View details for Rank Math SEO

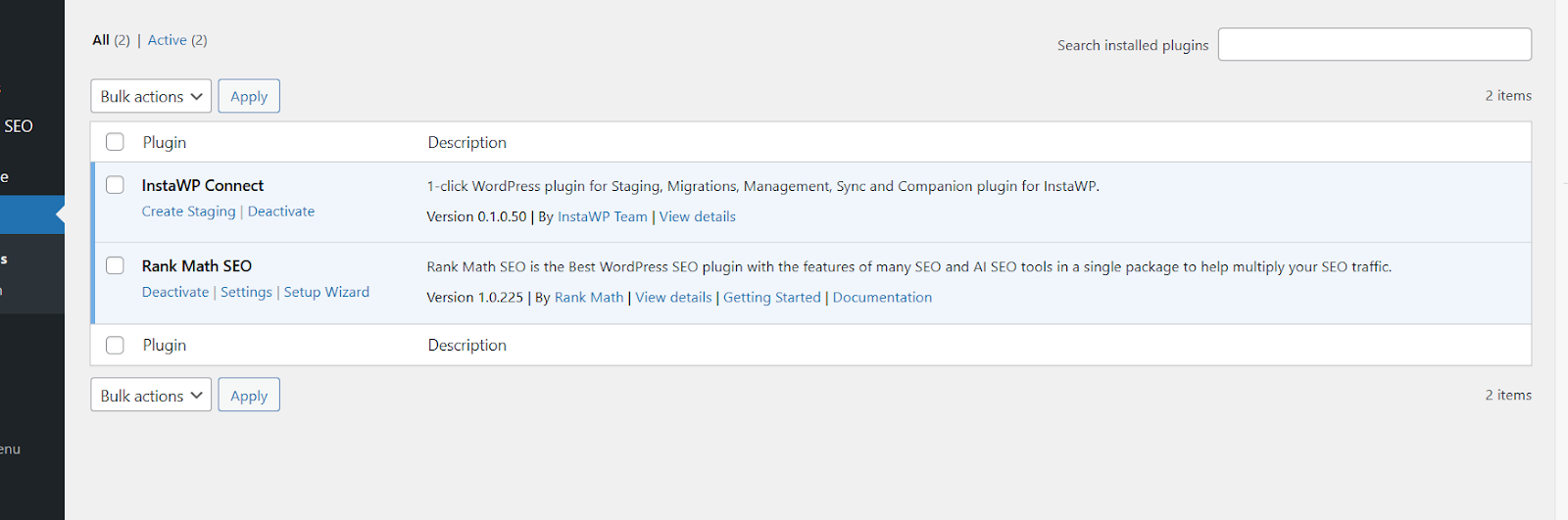coord(673,297)
